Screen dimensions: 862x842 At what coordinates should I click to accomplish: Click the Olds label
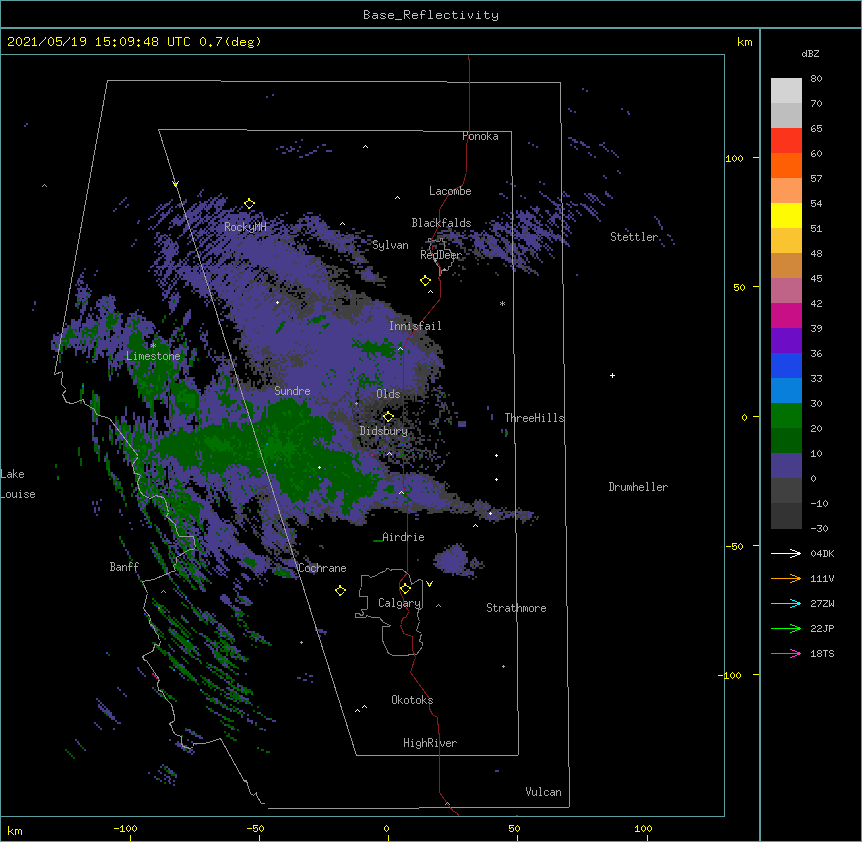click(388, 394)
